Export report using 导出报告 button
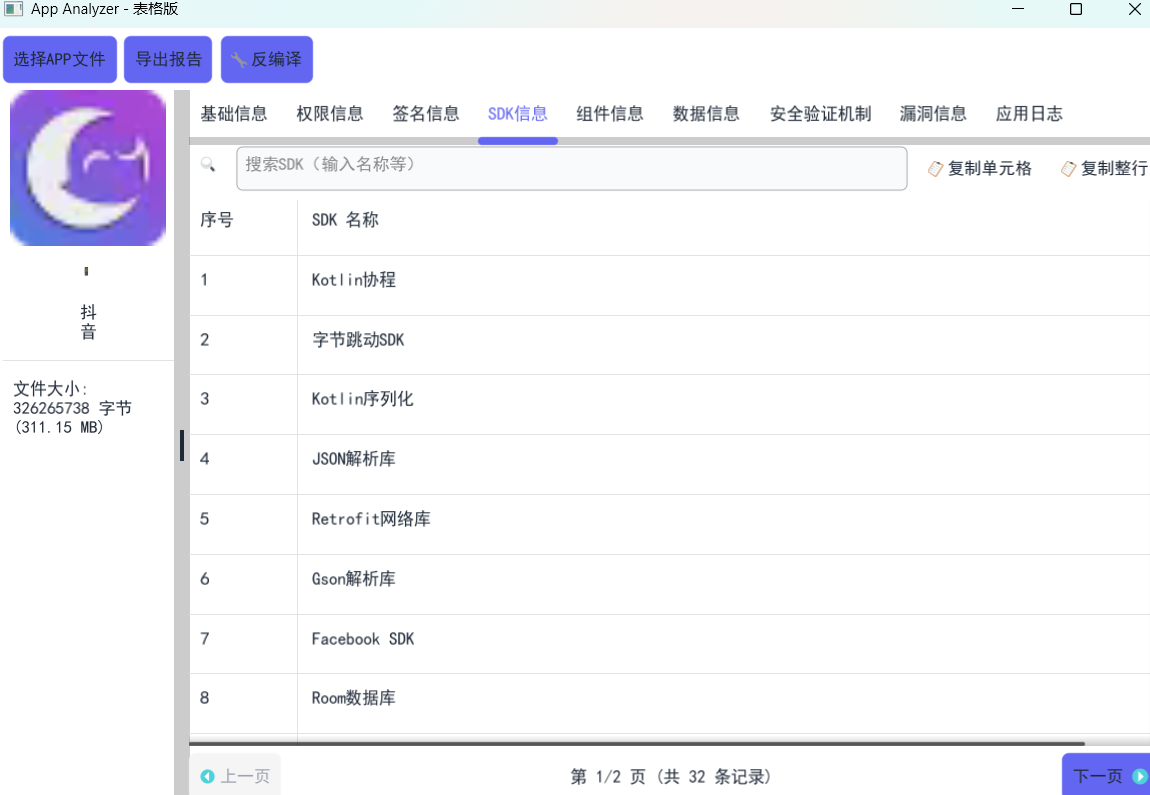This screenshot has width=1150, height=795. (168, 59)
